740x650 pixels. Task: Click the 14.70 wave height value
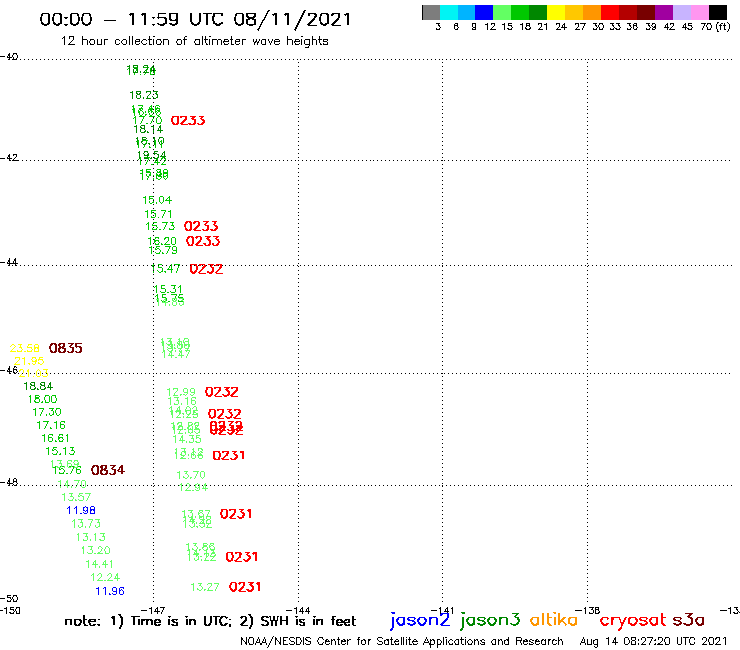(72, 484)
